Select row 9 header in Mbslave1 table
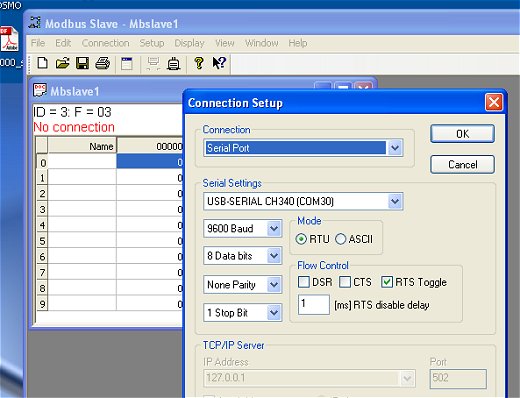The height and width of the screenshot is (398, 520). [x=42, y=303]
